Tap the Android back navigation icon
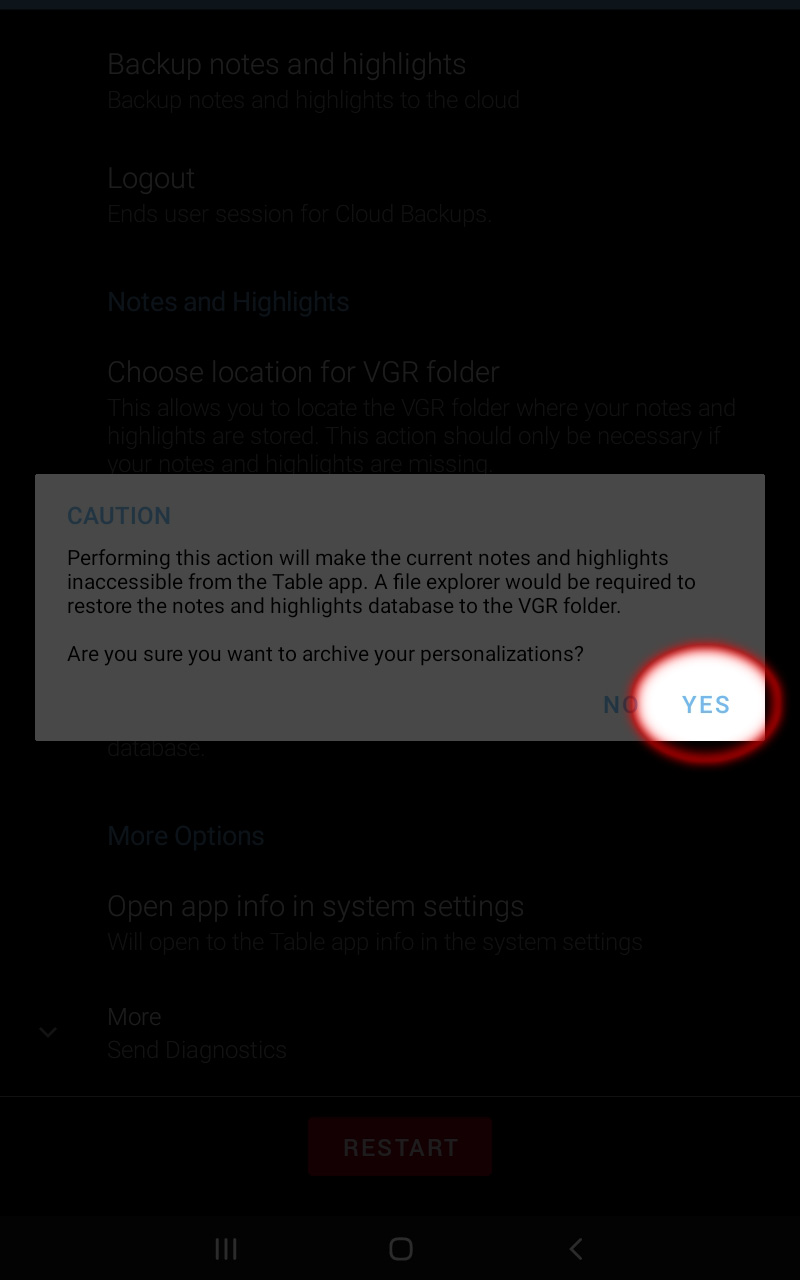Image resolution: width=800 pixels, height=1280 pixels. (575, 1248)
